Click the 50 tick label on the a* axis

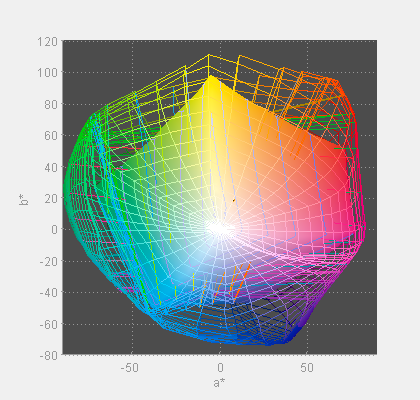click(x=307, y=368)
